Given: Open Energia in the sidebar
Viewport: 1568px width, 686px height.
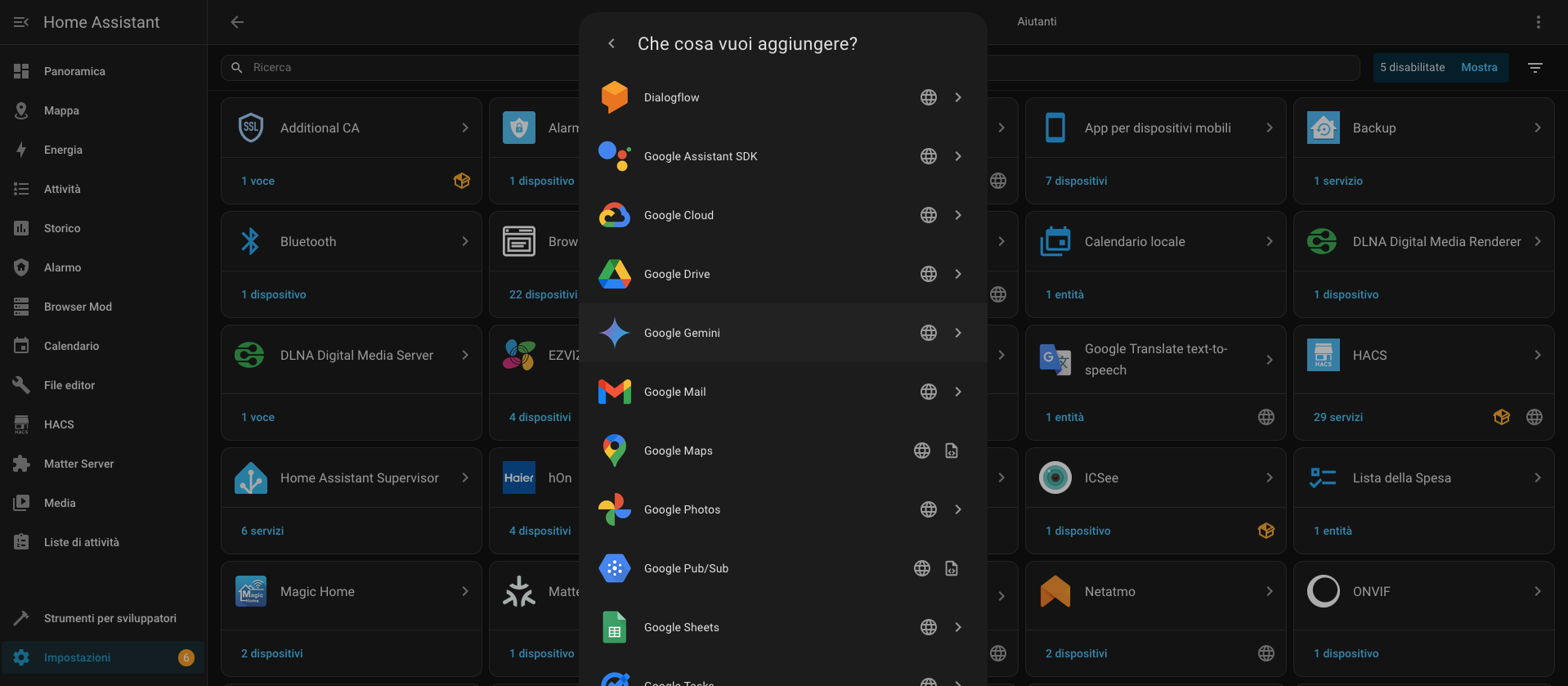Looking at the screenshot, I should point(103,150).
